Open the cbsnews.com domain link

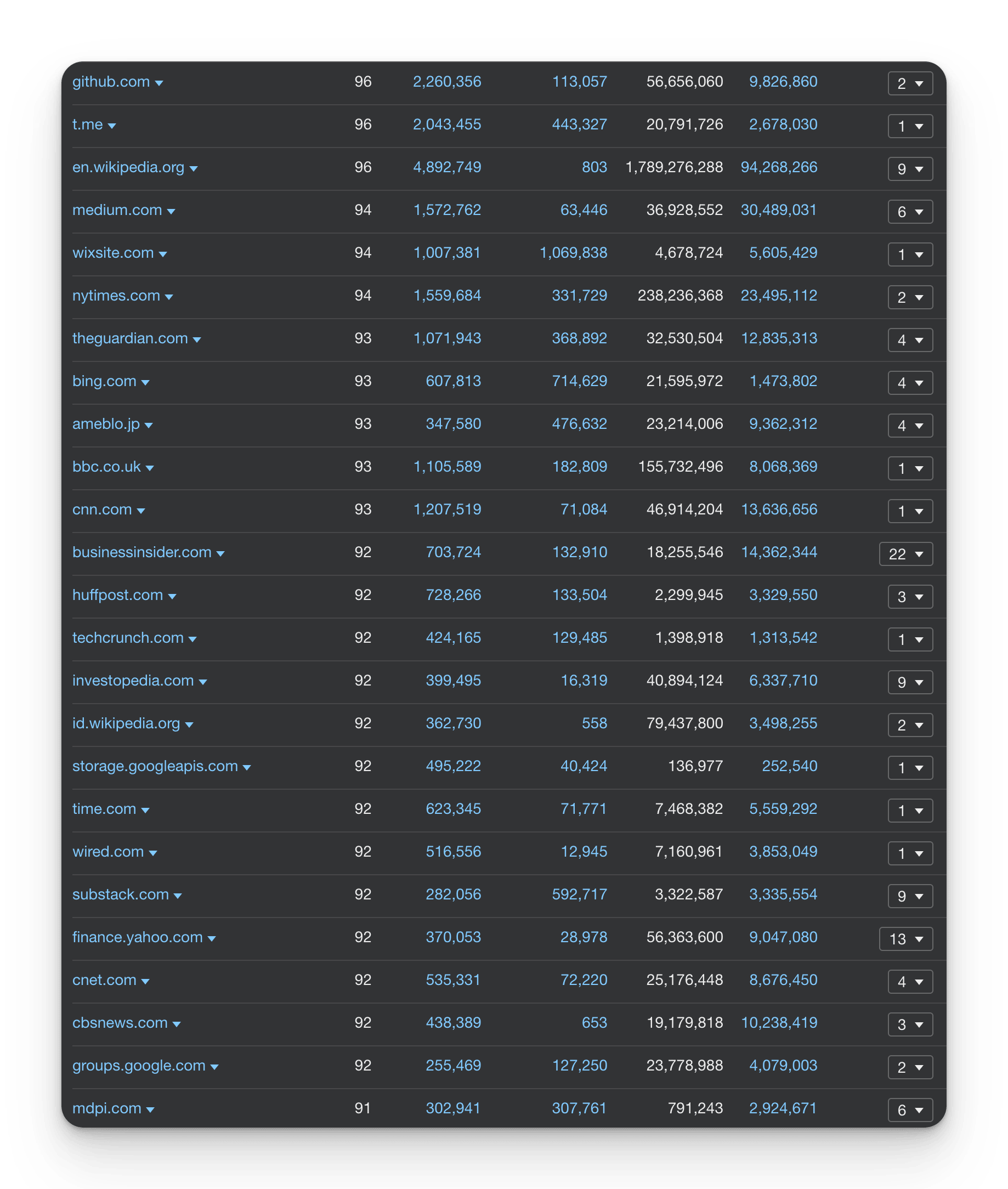point(120,1023)
